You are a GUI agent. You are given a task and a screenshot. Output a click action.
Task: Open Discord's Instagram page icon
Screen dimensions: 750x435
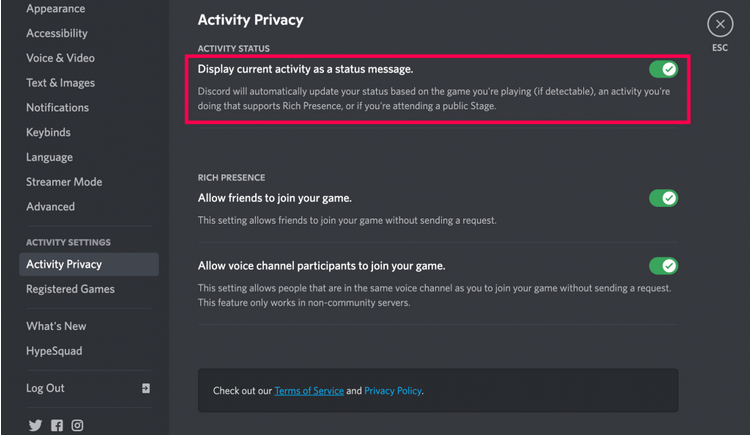(77, 425)
